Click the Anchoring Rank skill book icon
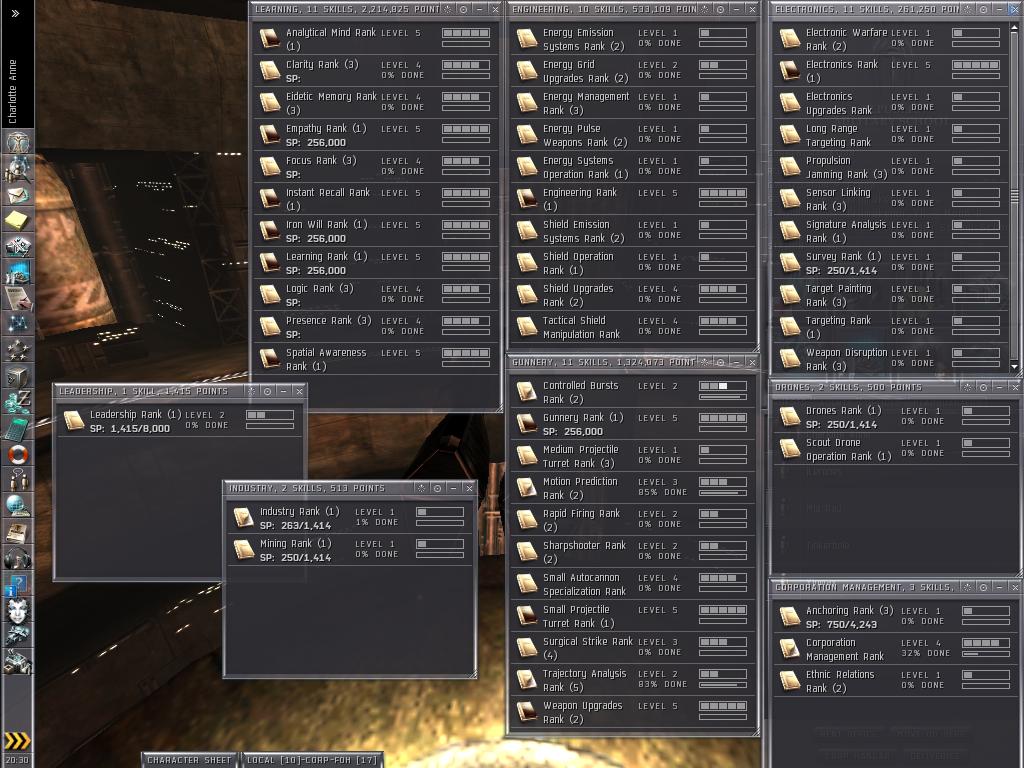Screen dimensions: 1024x768 pyautogui.click(x=790, y=617)
